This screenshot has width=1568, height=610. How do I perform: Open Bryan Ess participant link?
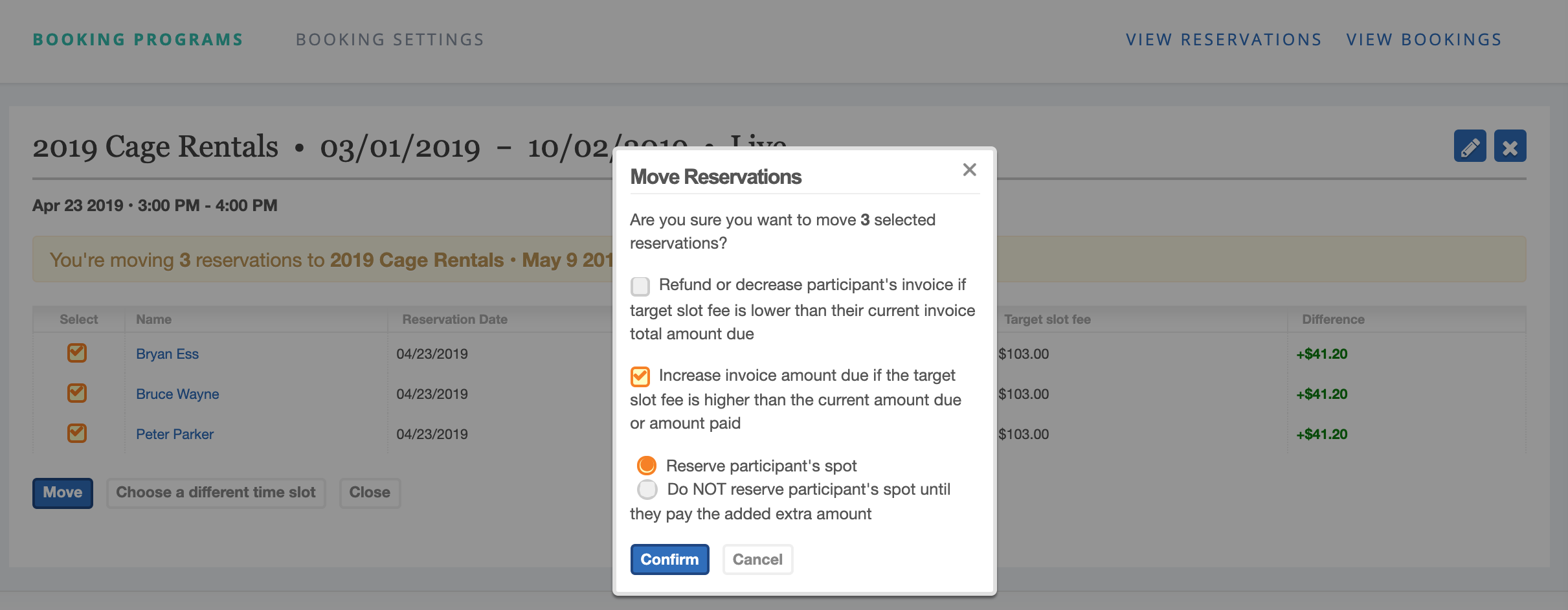167,354
